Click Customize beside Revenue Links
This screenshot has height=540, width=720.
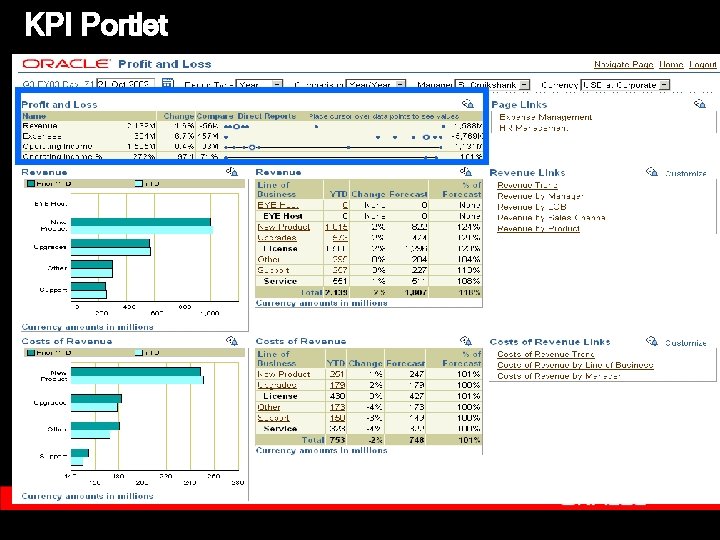pos(686,174)
